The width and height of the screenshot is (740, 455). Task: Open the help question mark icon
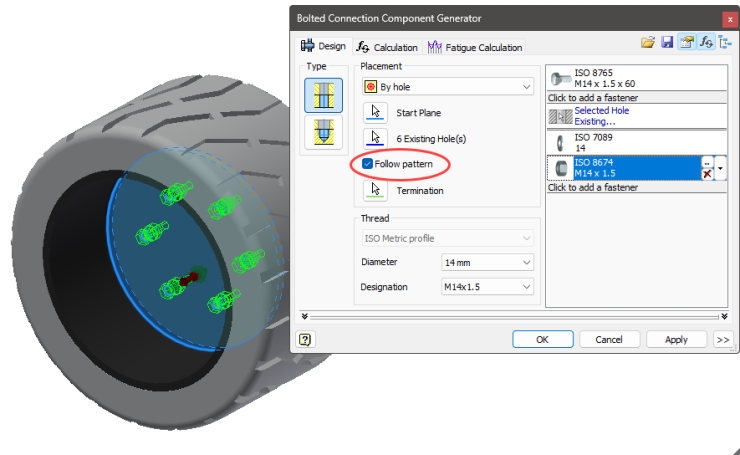click(x=304, y=339)
